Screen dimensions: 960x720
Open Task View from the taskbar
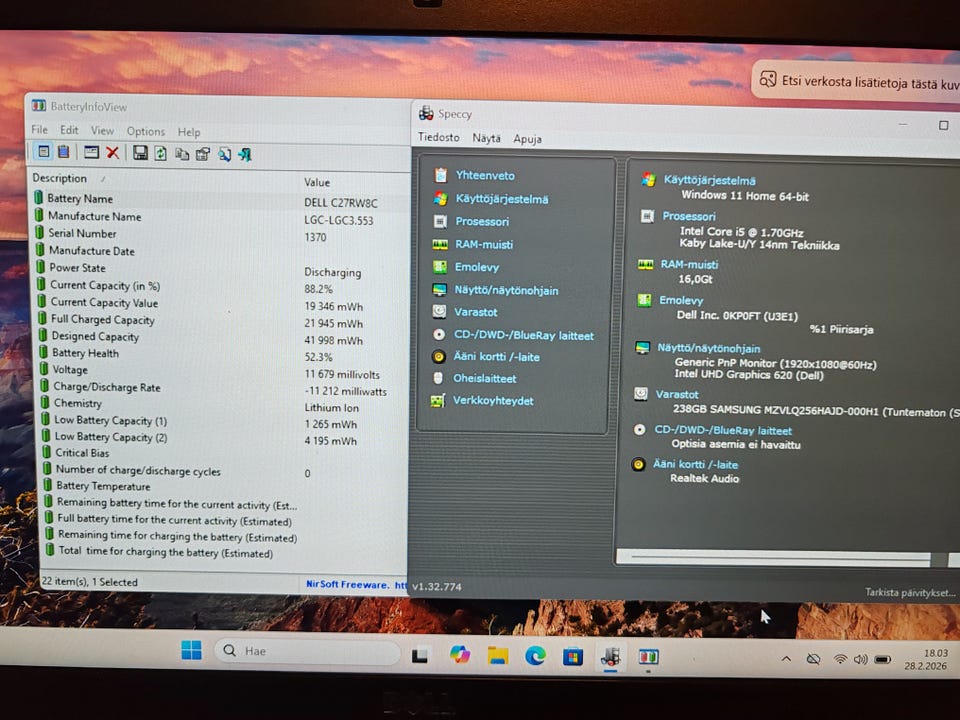pos(420,656)
